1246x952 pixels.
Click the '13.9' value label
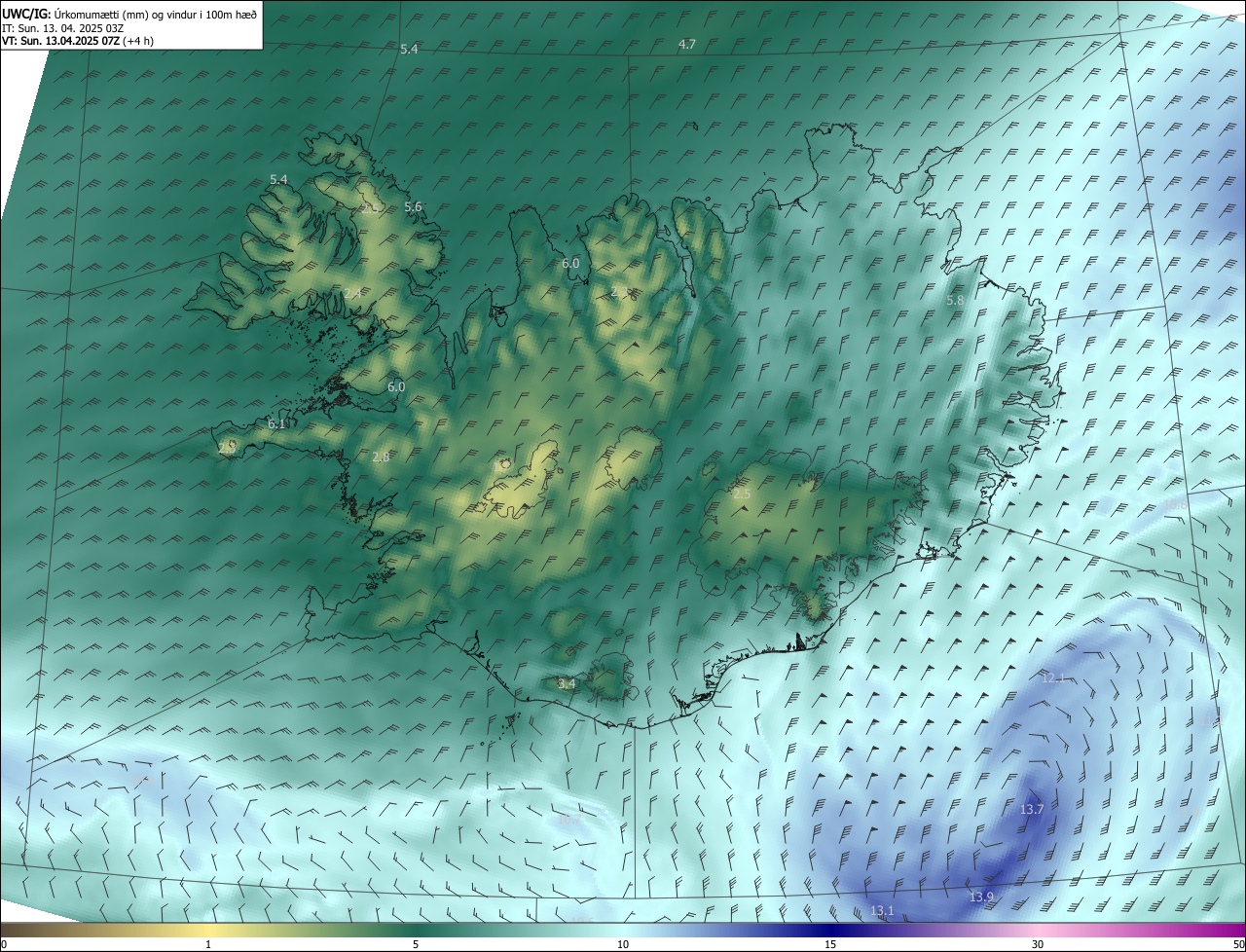[x=982, y=897]
